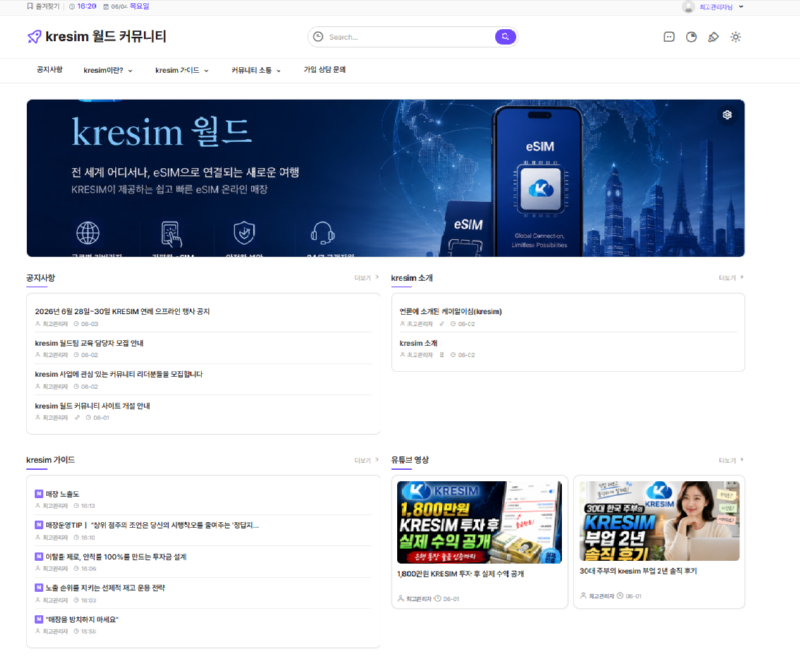Image resolution: width=800 pixels, height=658 pixels.
Task: Toggle the sun theme icon
Action: pyautogui.click(x=735, y=37)
